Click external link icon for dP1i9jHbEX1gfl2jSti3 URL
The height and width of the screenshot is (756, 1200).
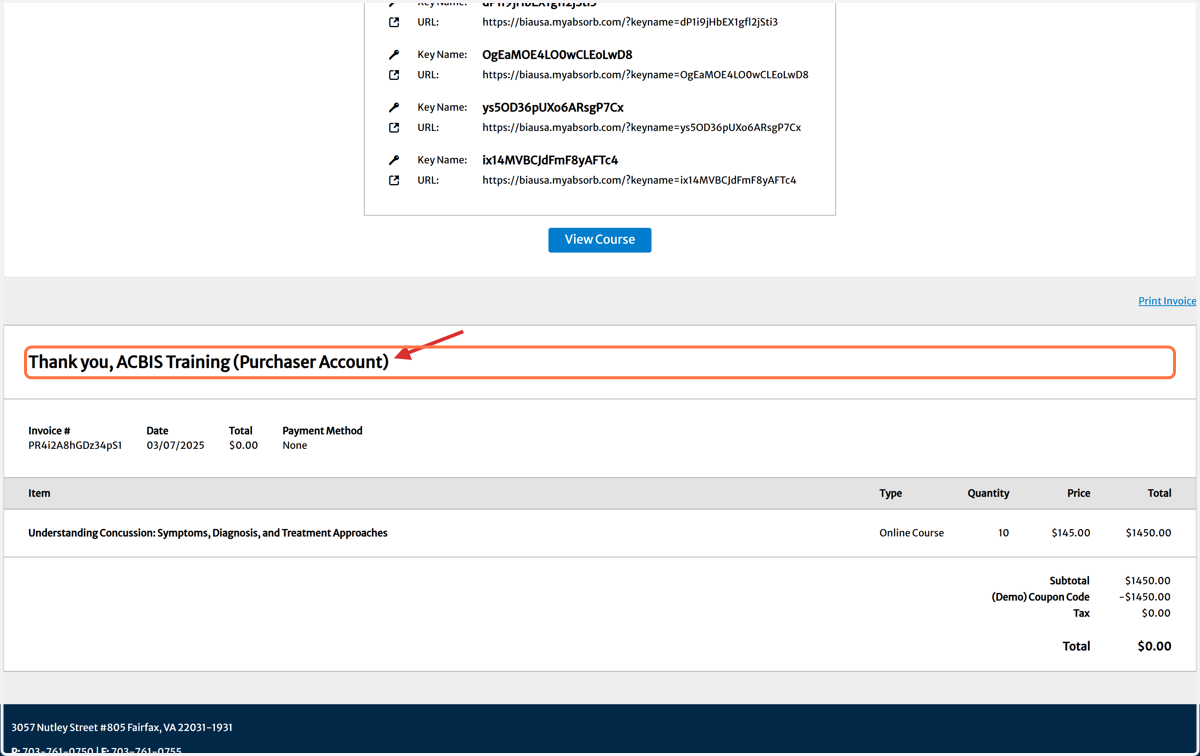[x=394, y=22]
